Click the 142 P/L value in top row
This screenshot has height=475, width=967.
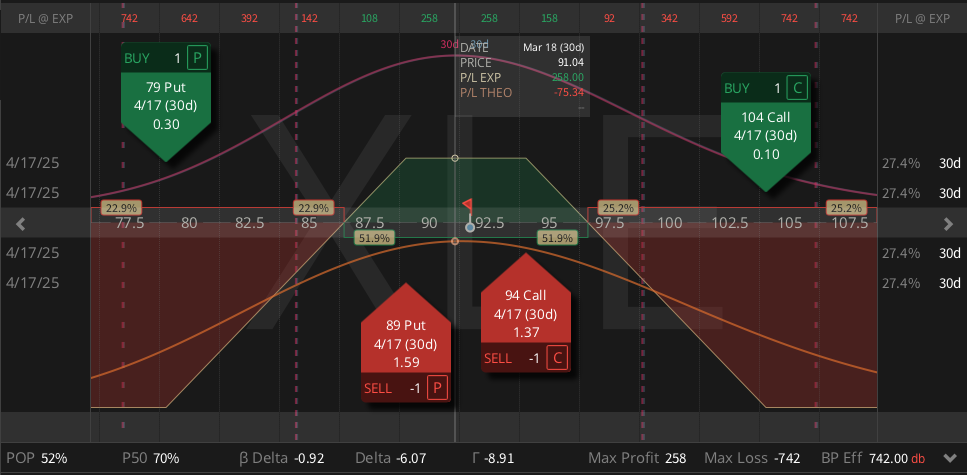coord(310,19)
